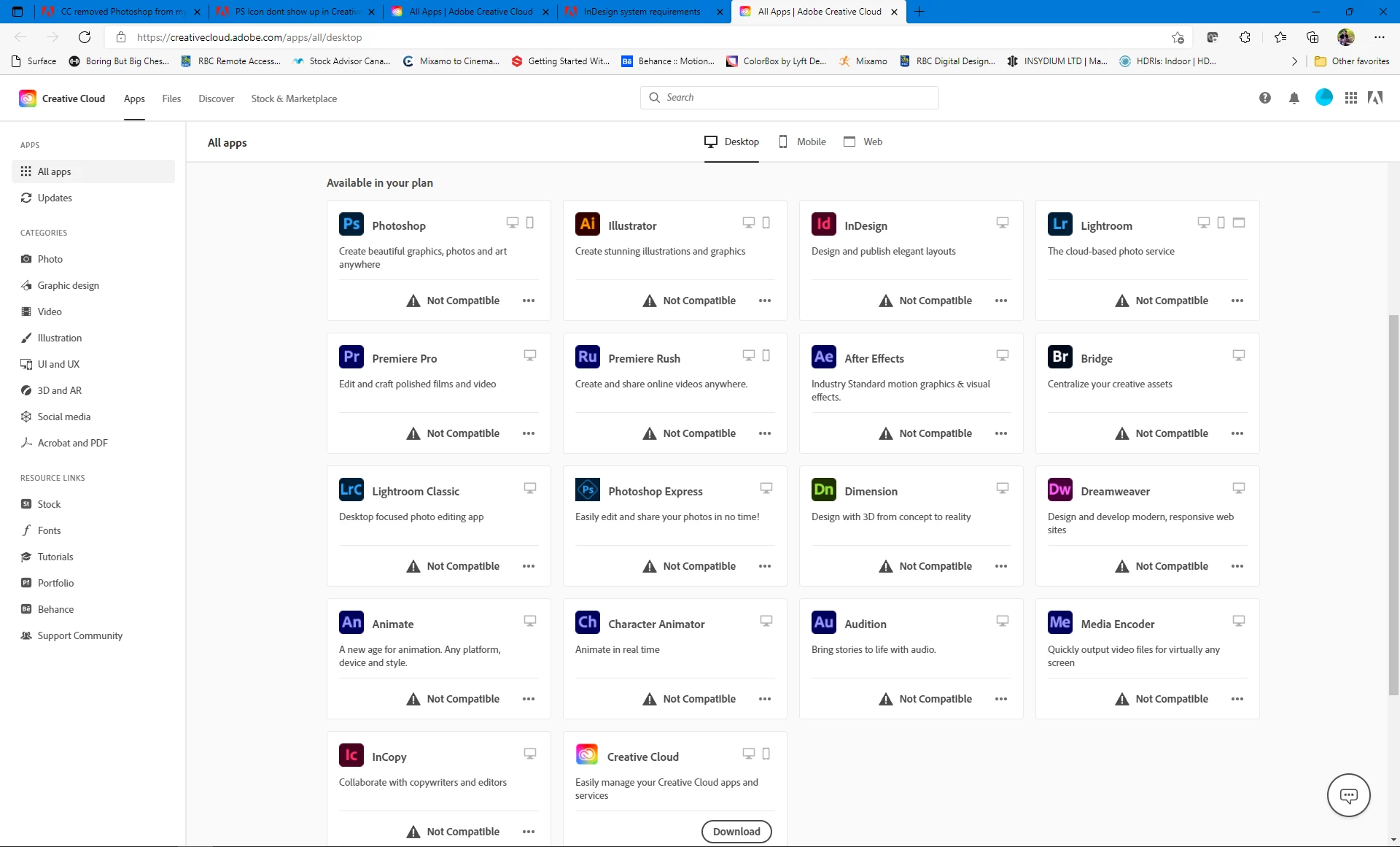Screen dimensions: 1400x847
Task: Click the Illustrator Ai icon
Action: [587, 224]
